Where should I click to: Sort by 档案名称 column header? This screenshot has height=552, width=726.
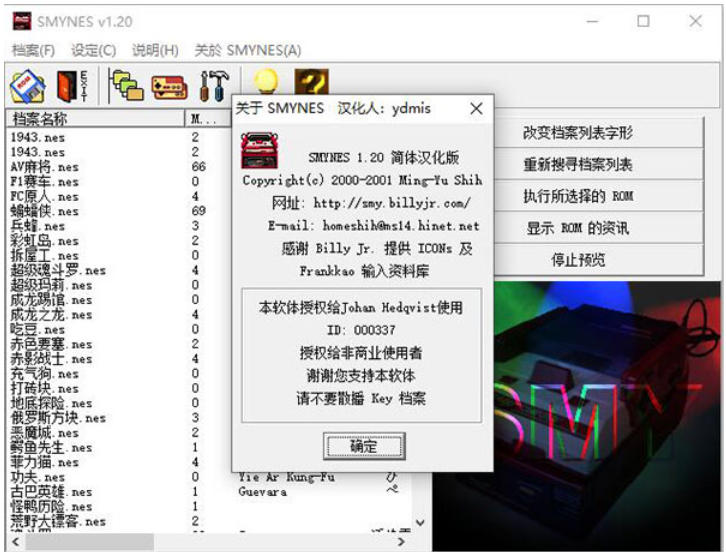click(95, 119)
